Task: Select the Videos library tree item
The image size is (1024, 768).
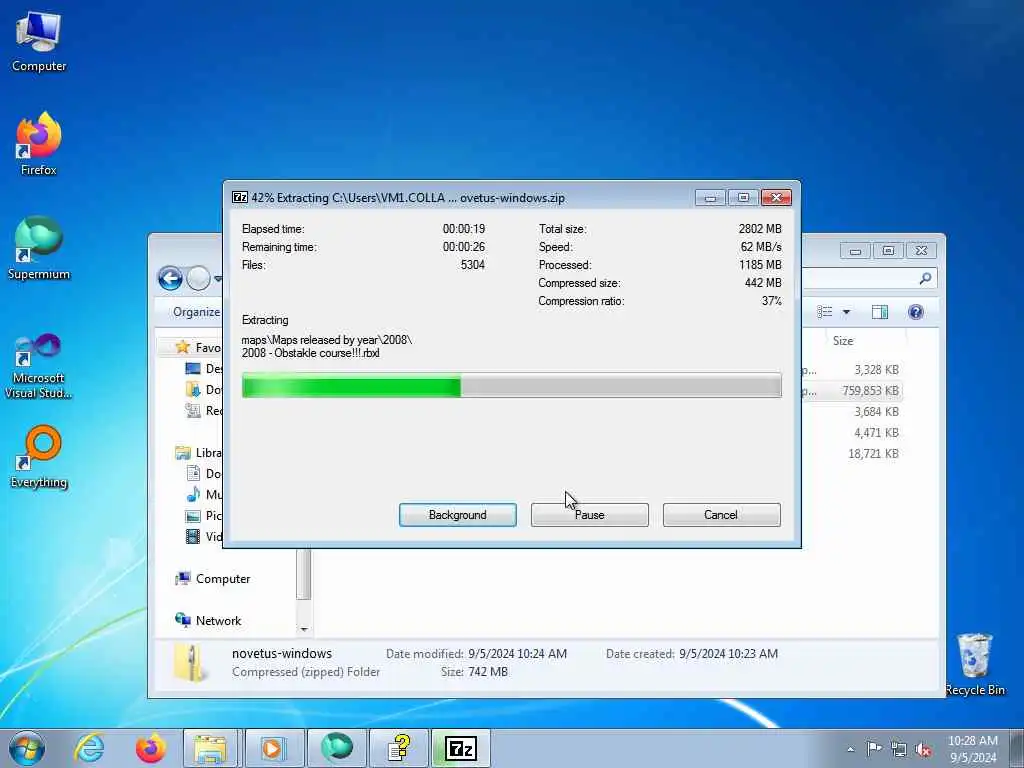Action: click(x=204, y=536)
